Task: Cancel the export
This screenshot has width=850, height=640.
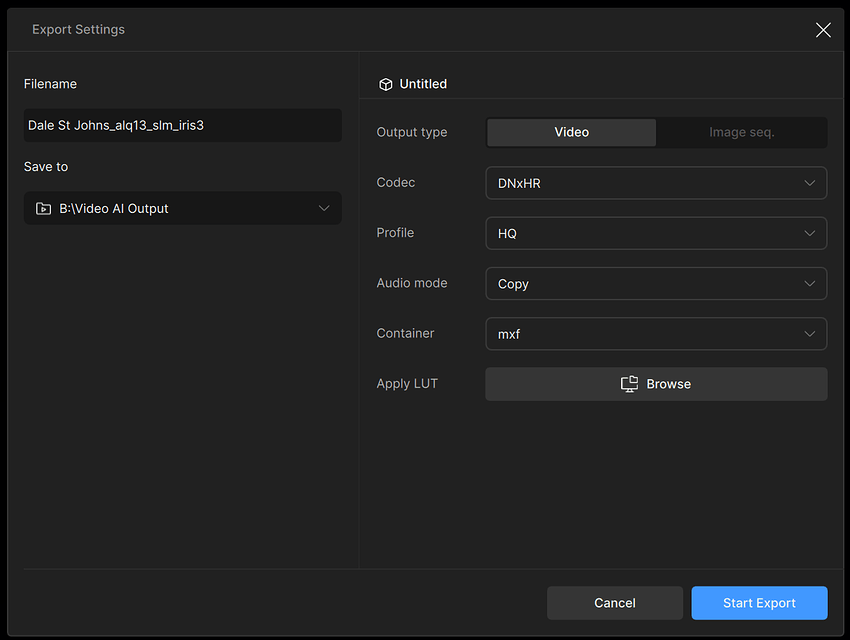Action: pyautogui.click(x=615, y=603)
